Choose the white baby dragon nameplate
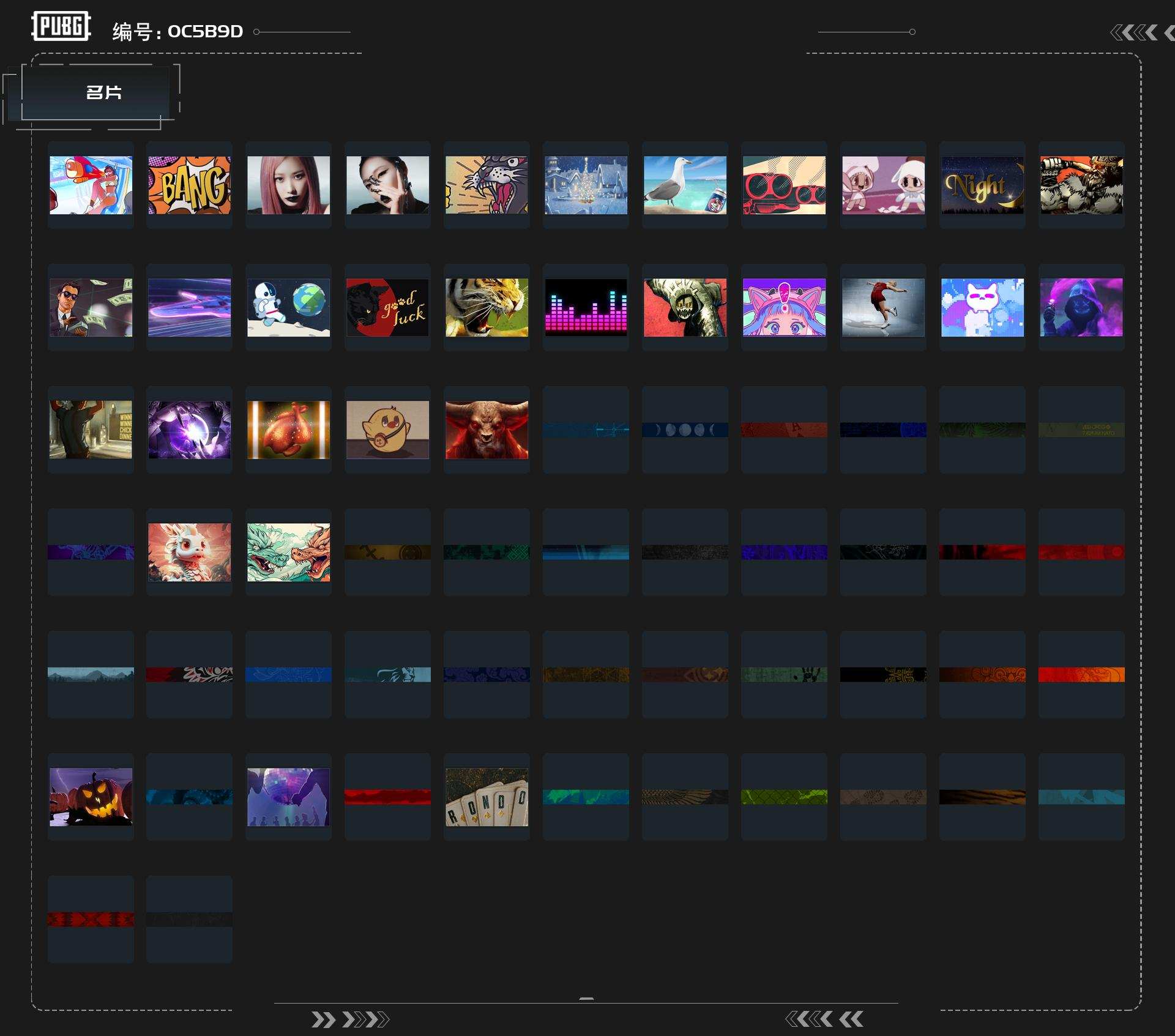This screenshot has width=1175, height=1036. 189,552
